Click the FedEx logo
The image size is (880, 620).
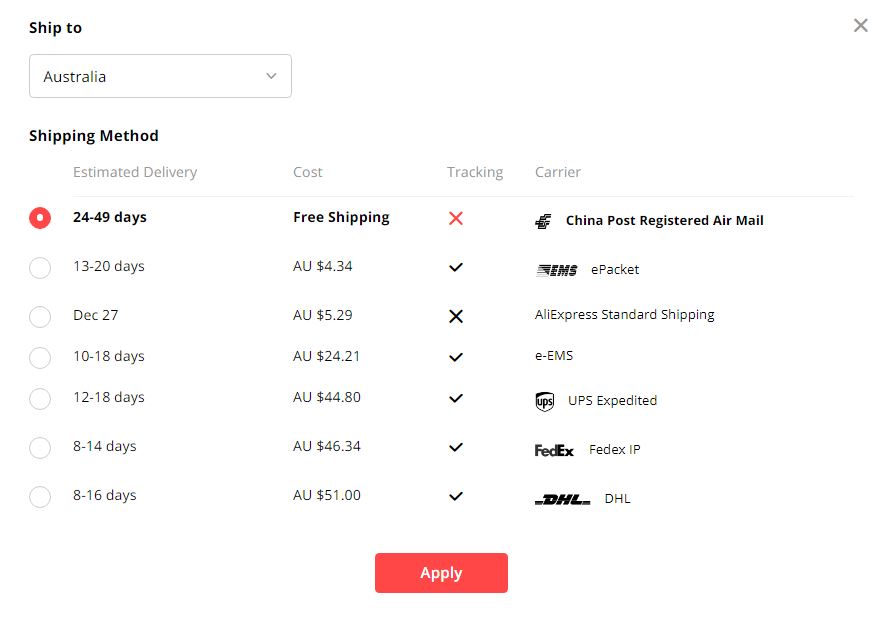(x=554, y=451)
